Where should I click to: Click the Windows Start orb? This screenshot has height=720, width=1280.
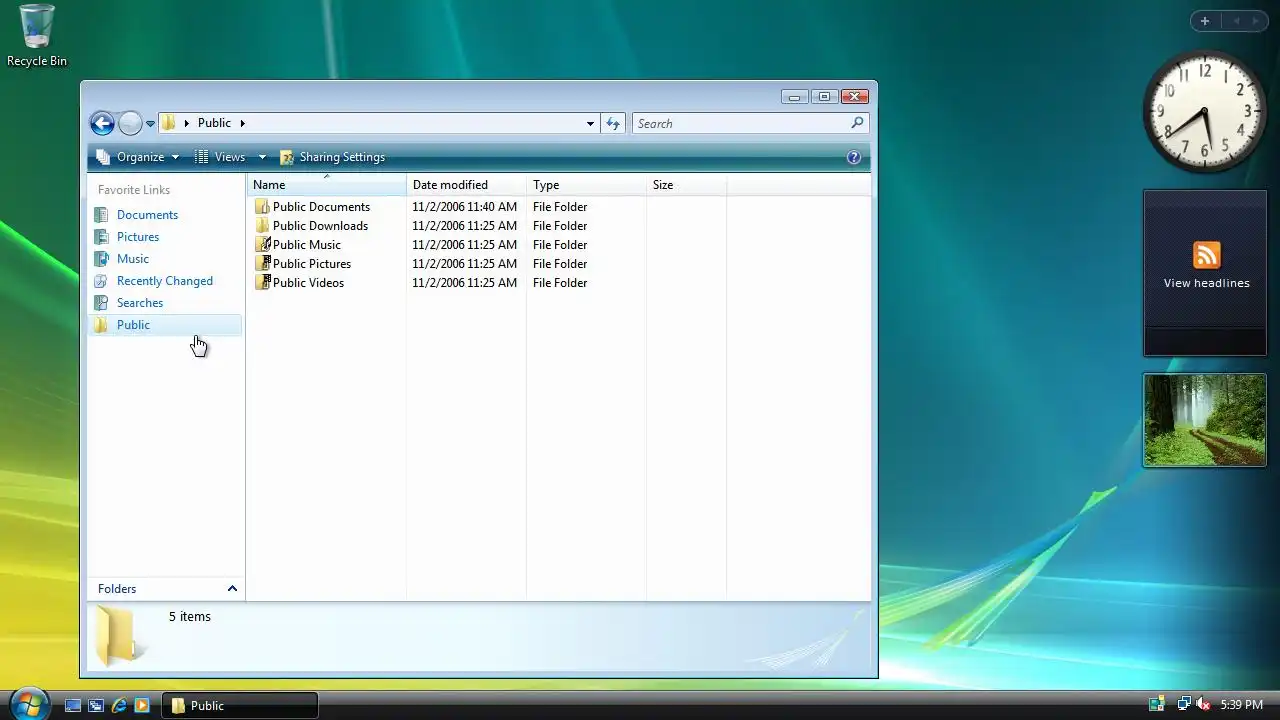27,704
